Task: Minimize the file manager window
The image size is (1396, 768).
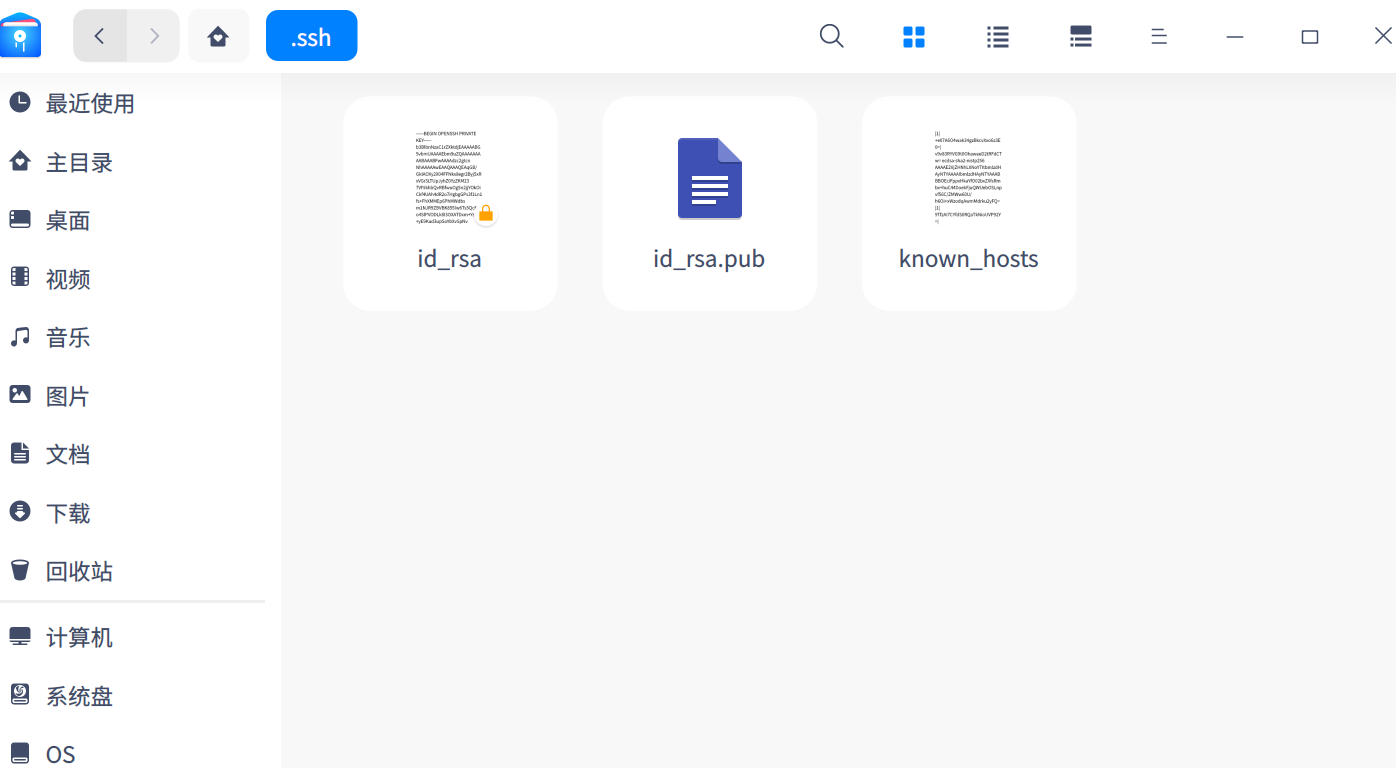Action: pyautogui.click(x=1235, y=37)
